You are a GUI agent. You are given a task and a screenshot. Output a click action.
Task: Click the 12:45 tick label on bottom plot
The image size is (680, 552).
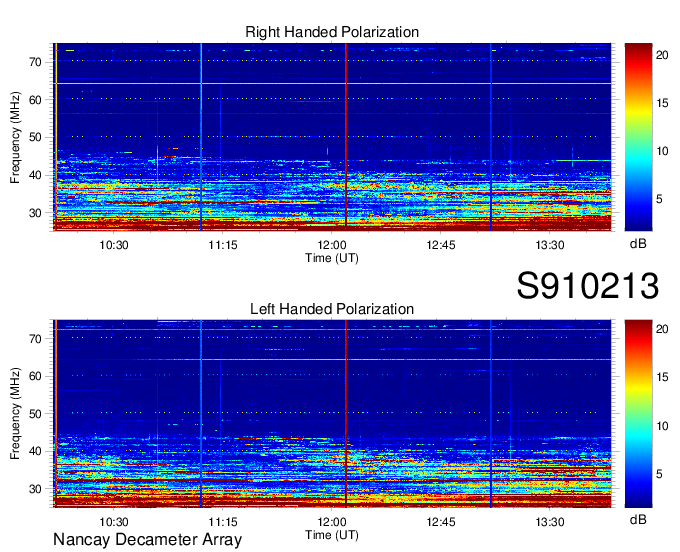[x=441, y=522]
